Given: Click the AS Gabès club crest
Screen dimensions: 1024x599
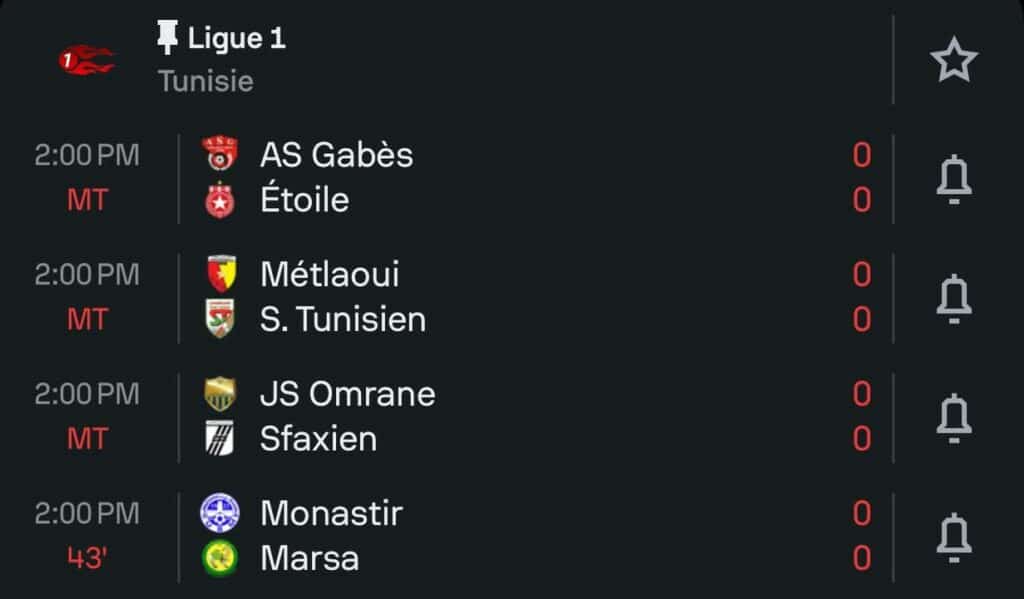Looking at the screenshot, I should pos(219,154).
